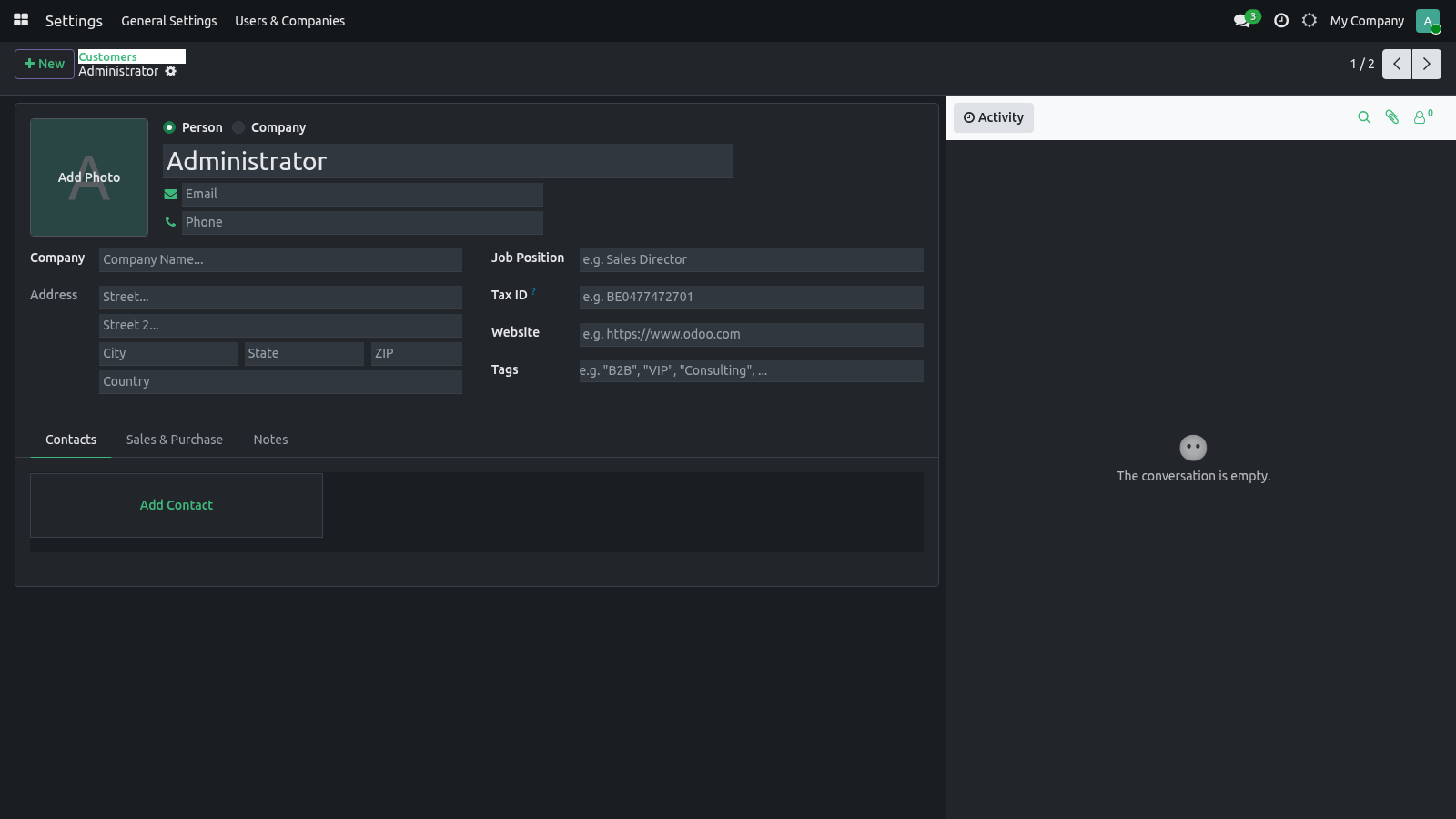Click the Settings app title

(x=74, y=21)
